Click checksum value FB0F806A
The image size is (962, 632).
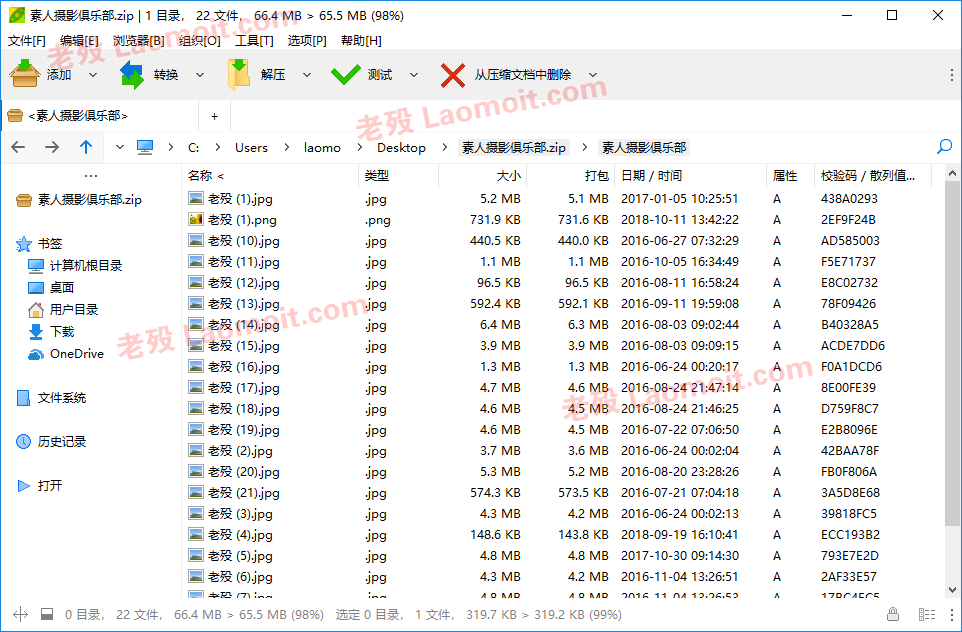point(849,472)
